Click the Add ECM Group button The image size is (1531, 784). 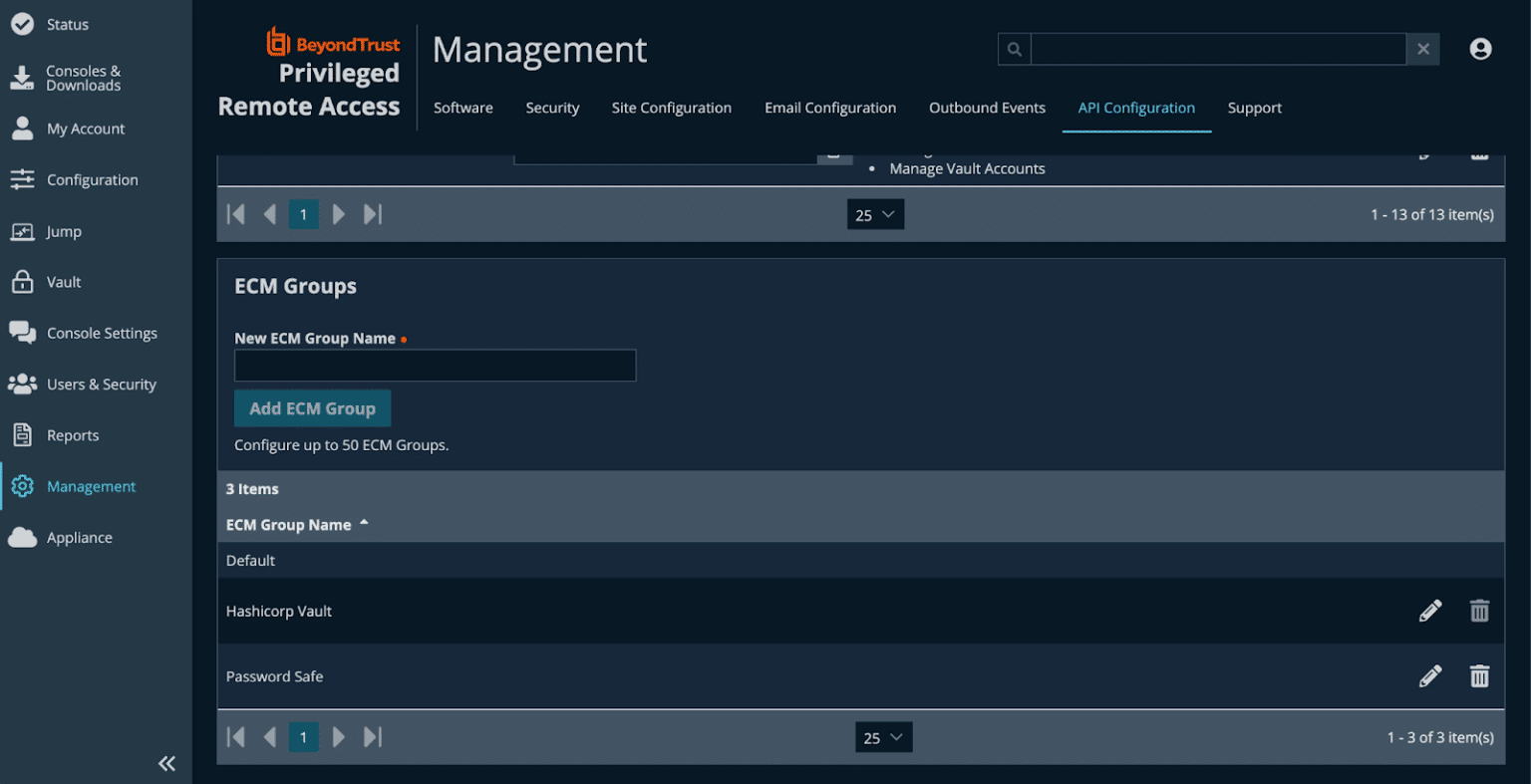click(312, 407)
